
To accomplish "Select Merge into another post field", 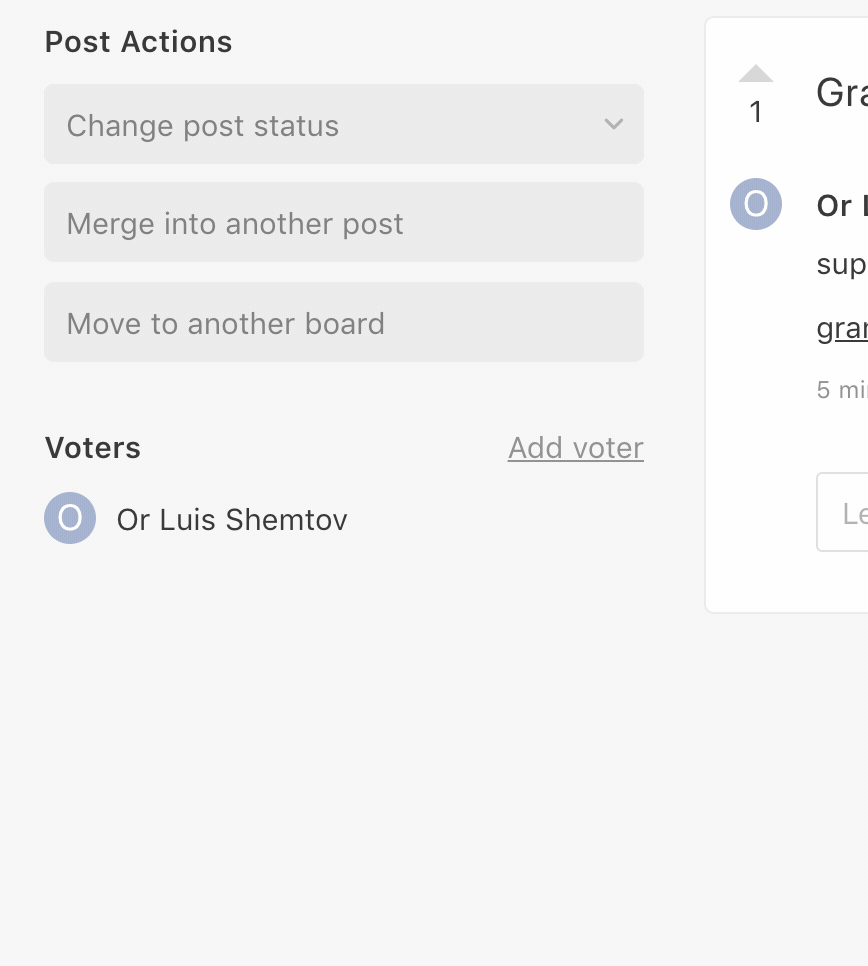I will (x=344, y=222).
